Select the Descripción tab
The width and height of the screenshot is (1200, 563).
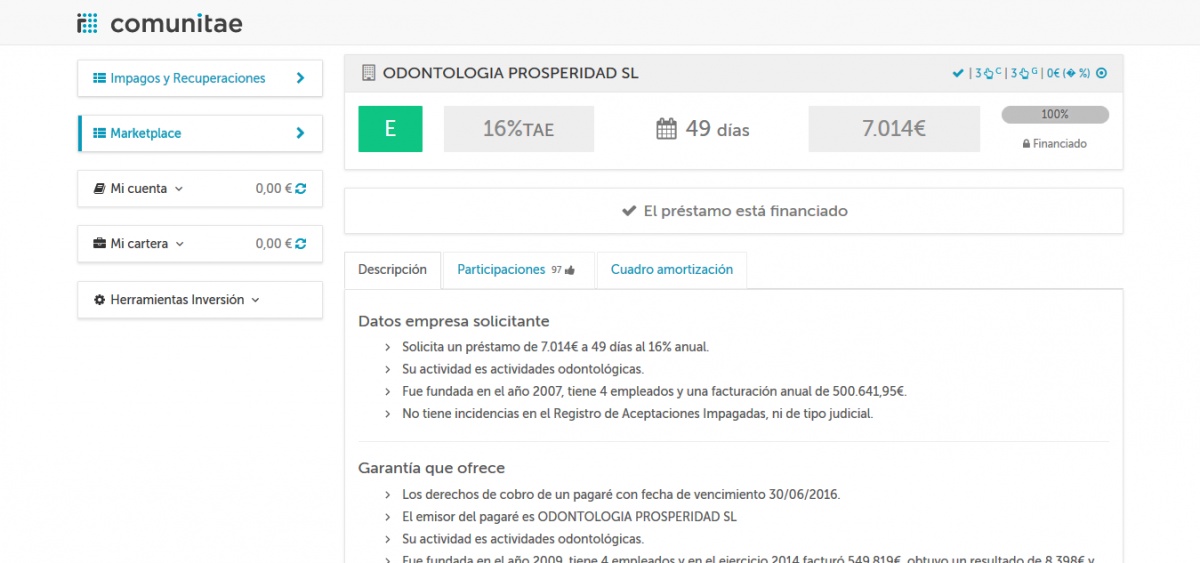392,270
